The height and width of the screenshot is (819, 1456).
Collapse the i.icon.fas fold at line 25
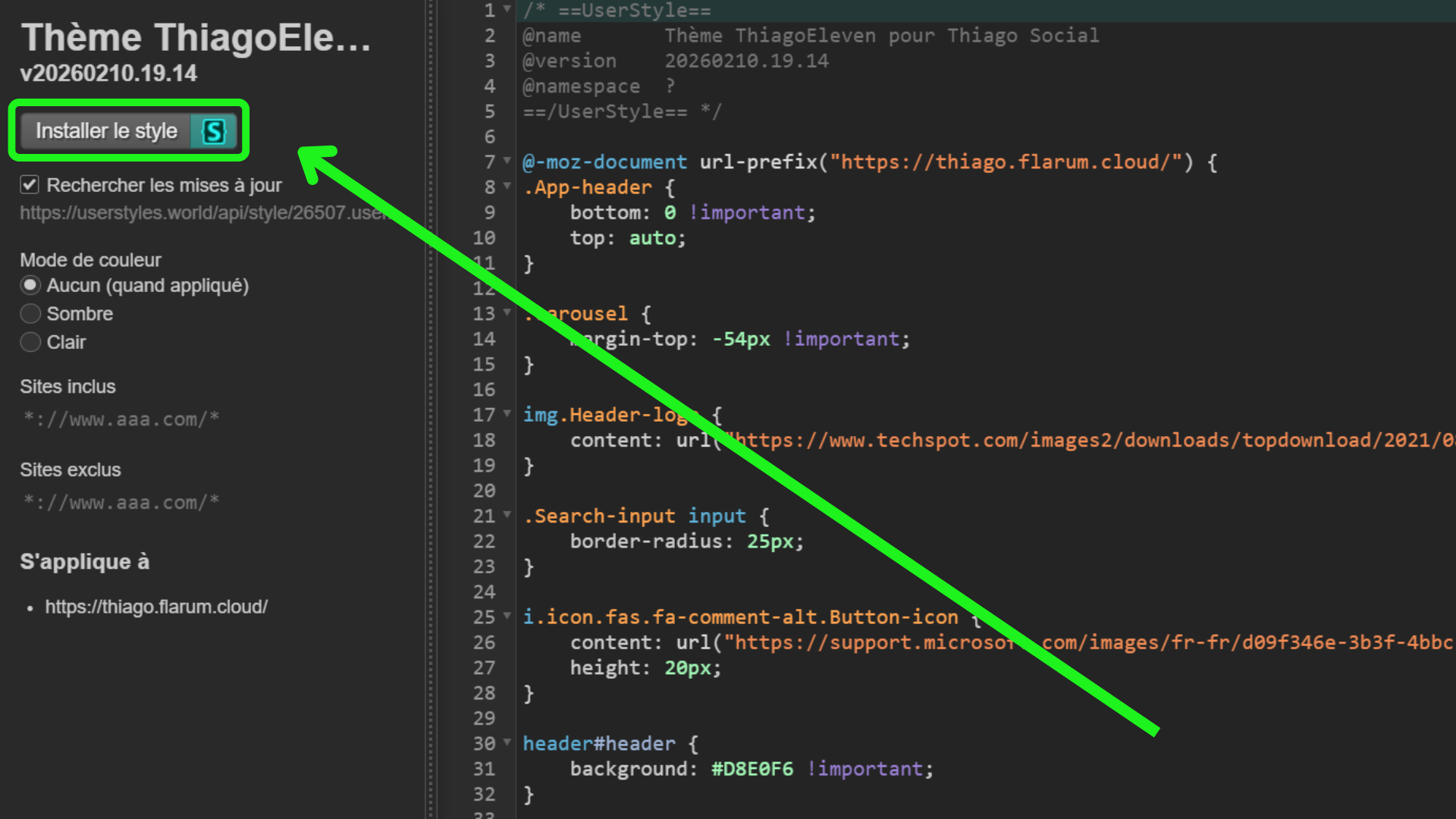coord(507,616)
